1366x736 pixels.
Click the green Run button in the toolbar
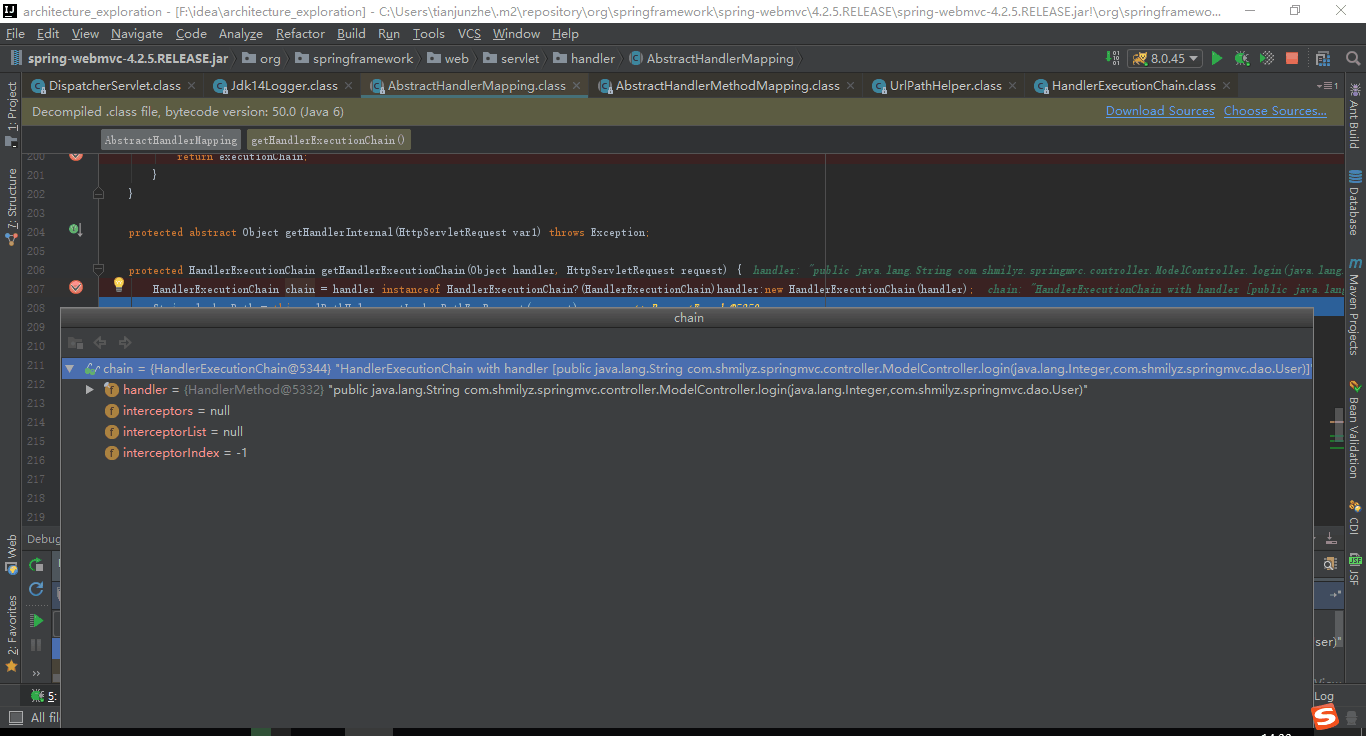(x=1216, y=58)
